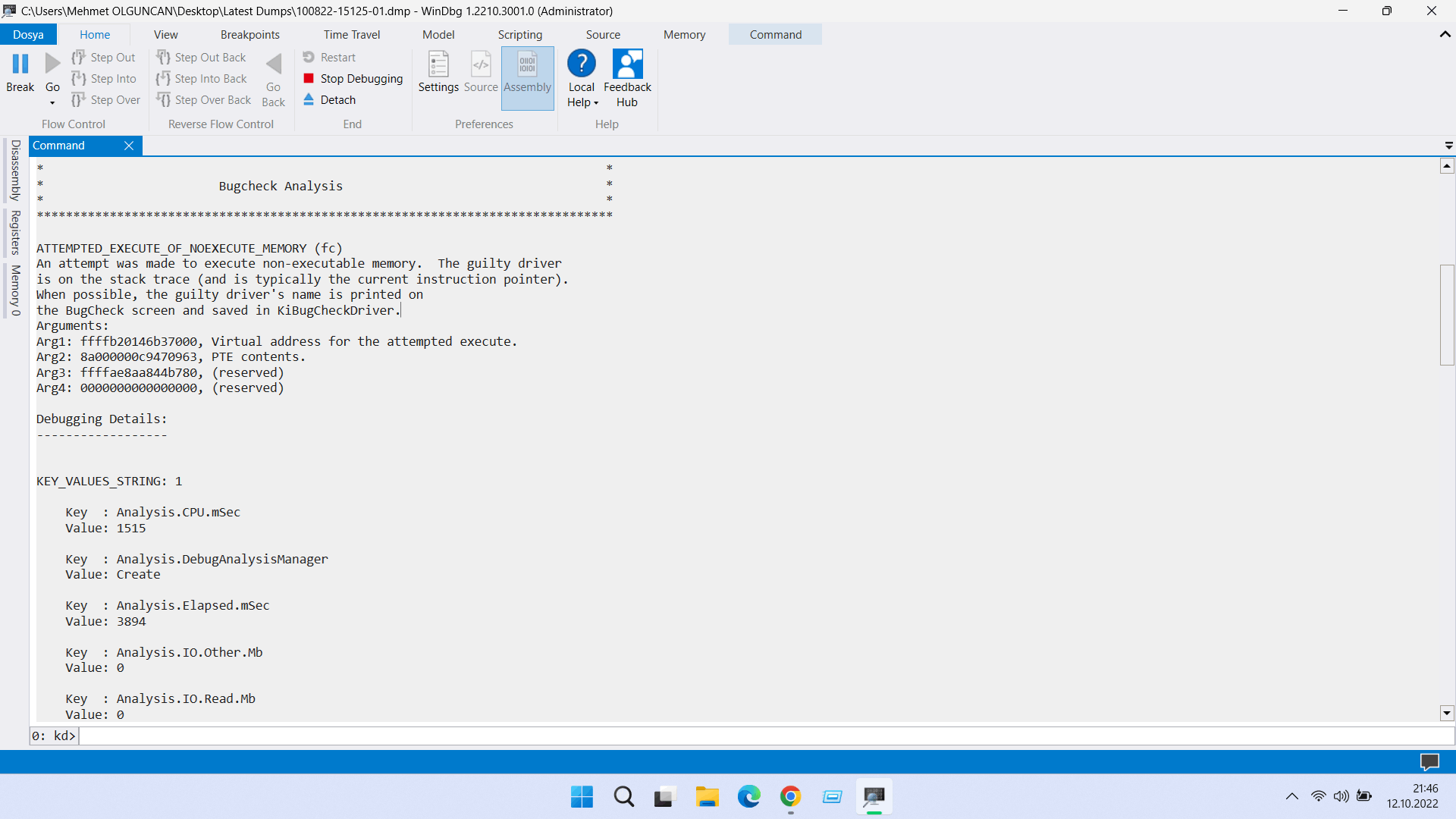The height and width of the screenshot is (819, 1456).
Task: Open the Feedback Hub icon
Action: pos(627,64)
